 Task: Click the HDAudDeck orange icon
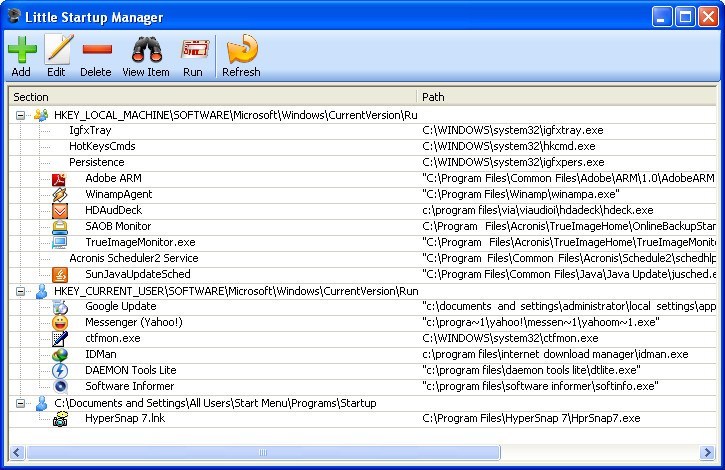(59, 211)
